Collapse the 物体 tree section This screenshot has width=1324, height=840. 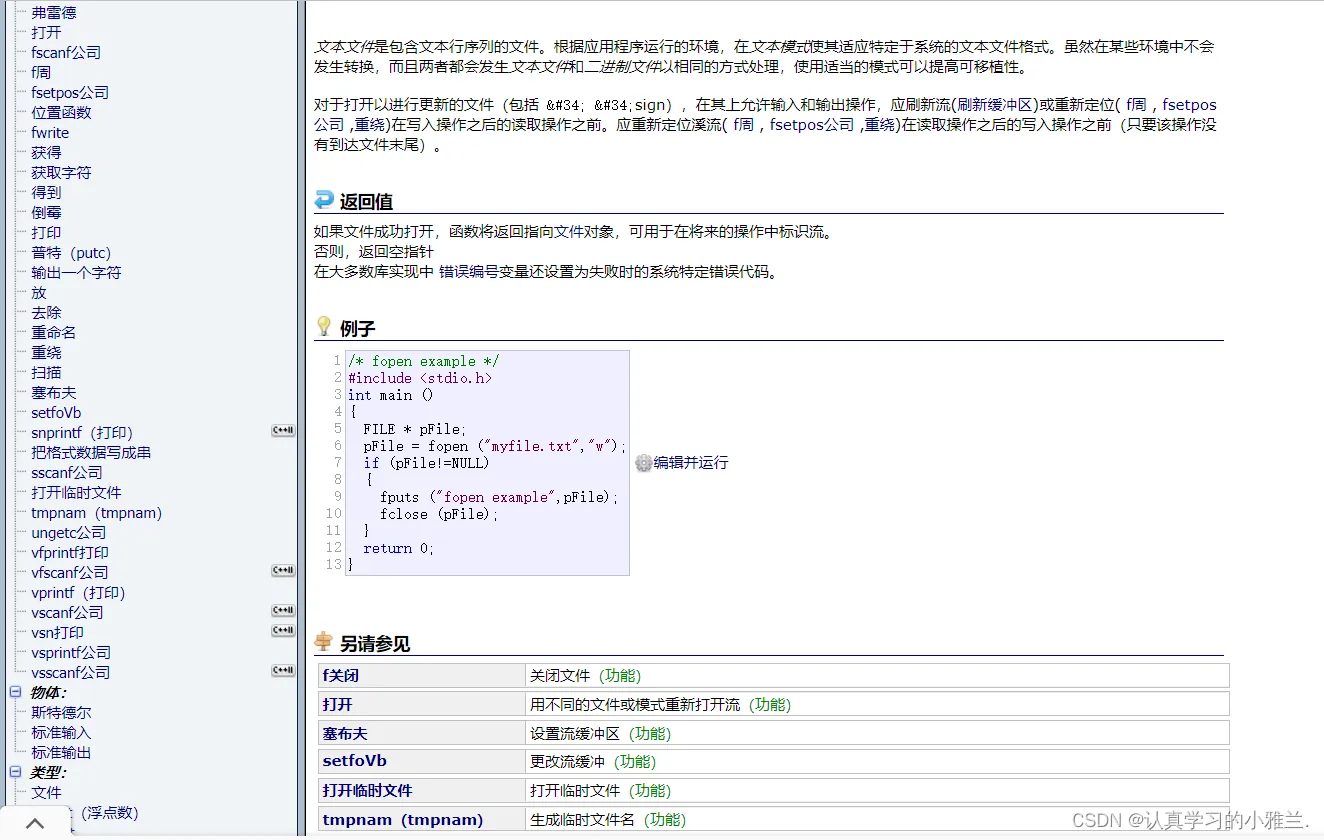(x=15, y=692)
